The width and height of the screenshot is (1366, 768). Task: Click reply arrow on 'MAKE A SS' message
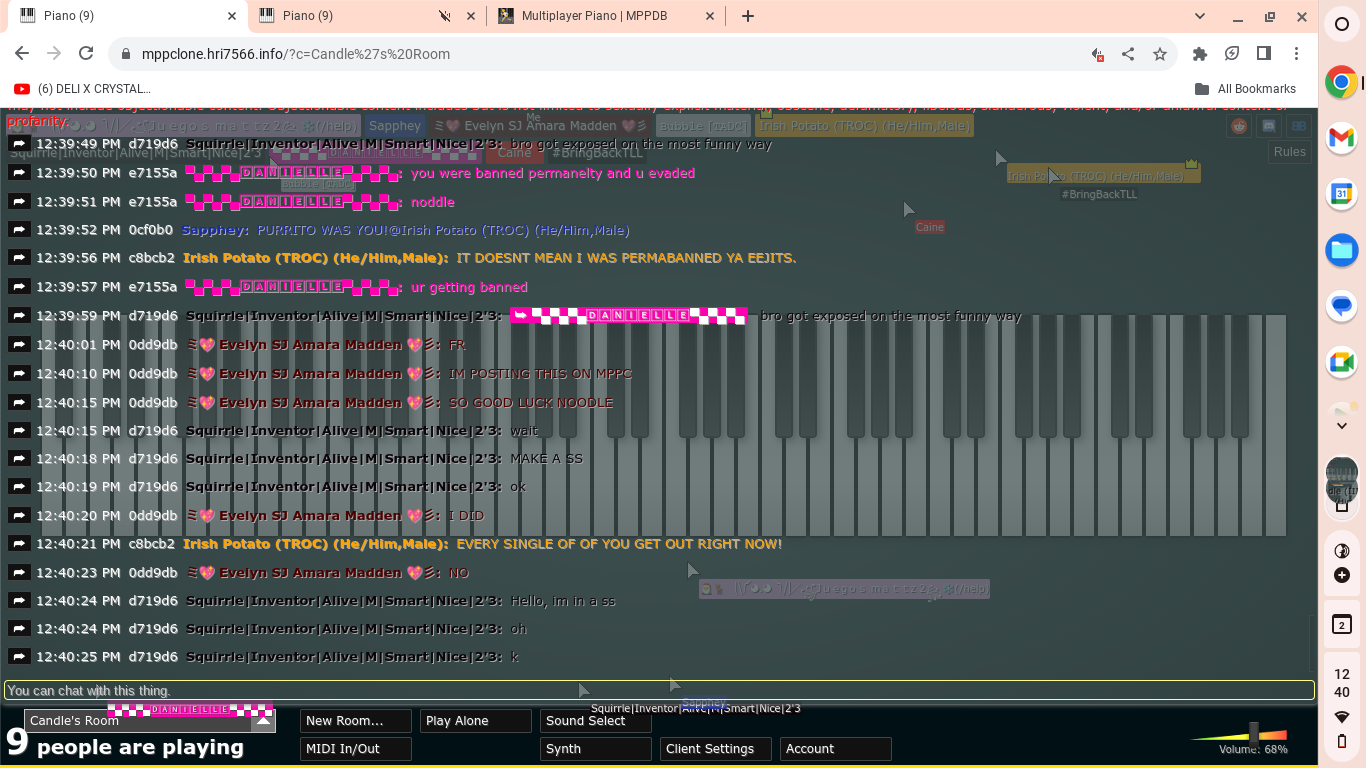point(19,459)
